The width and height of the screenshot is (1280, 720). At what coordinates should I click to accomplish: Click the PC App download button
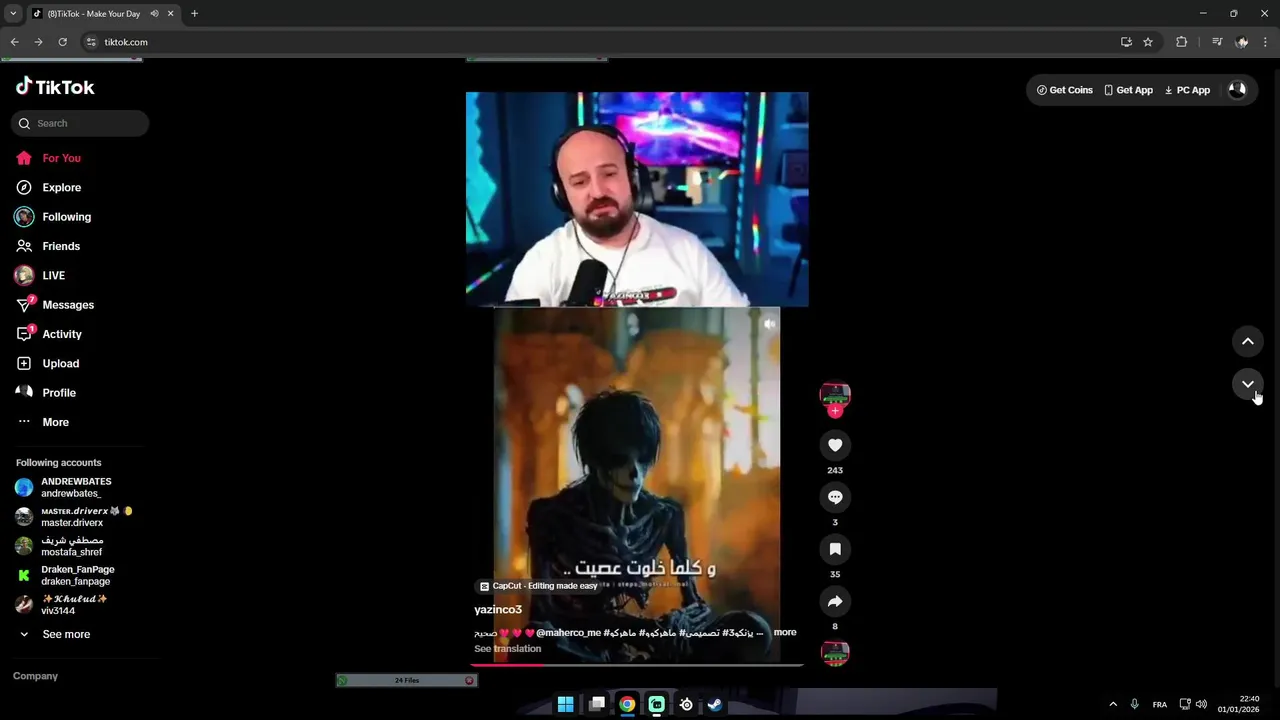pos(1187,90)
